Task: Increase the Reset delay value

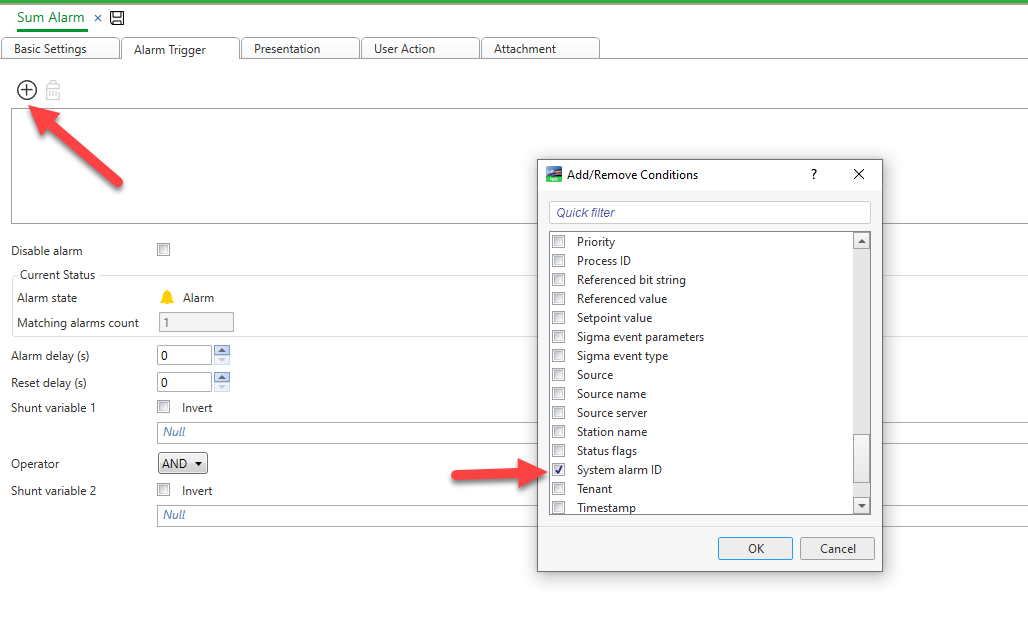Action: point(222,378)
